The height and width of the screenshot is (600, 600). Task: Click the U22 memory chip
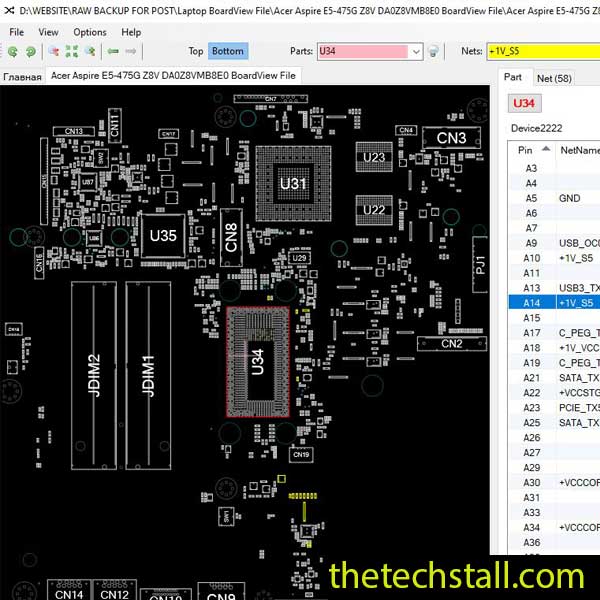(374, 210)
